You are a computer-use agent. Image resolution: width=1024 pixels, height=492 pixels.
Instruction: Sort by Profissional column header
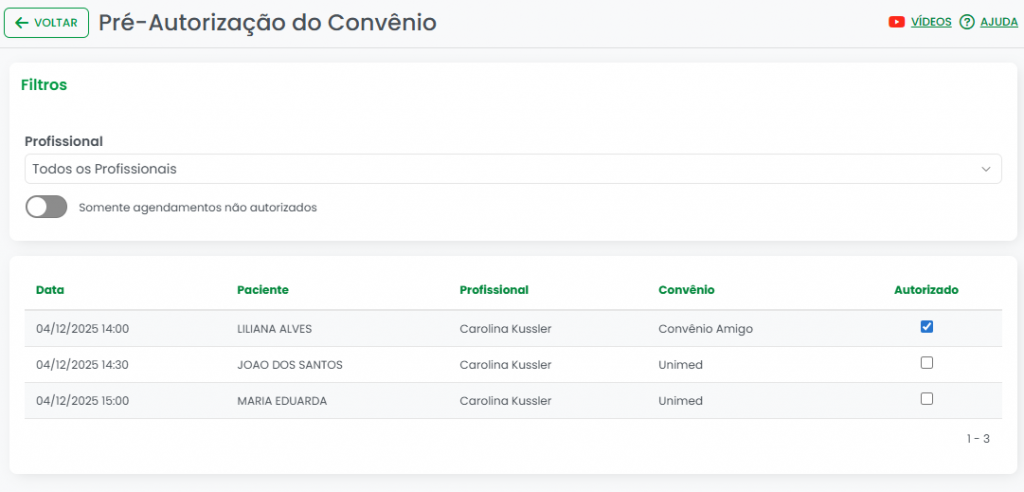click(494, 290)
